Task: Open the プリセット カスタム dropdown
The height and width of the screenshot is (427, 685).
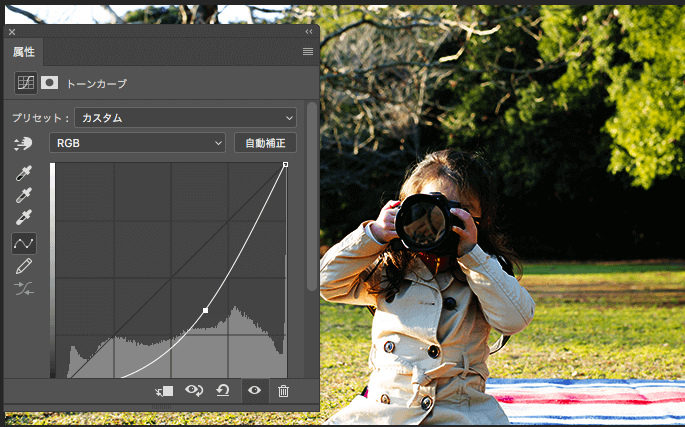Action: tap(185, 117)
